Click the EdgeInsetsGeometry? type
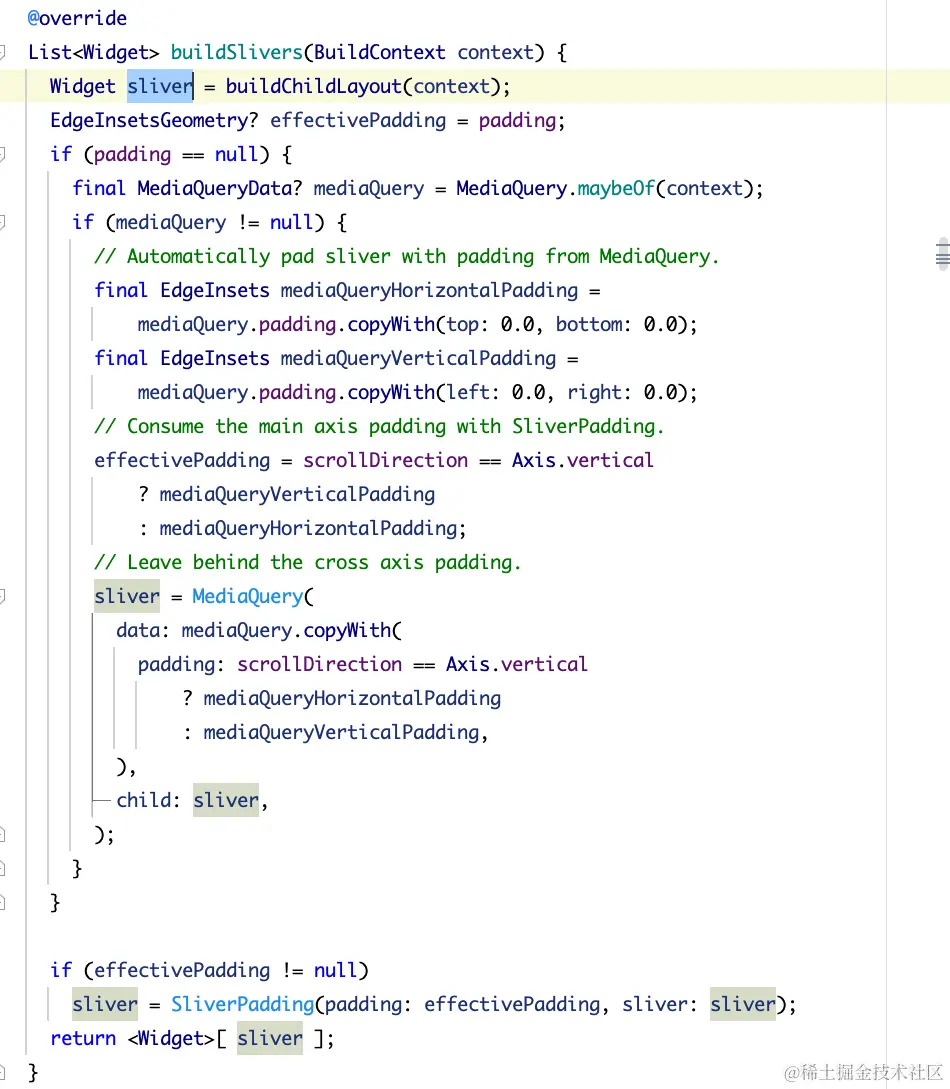 [x=154, y=120]
